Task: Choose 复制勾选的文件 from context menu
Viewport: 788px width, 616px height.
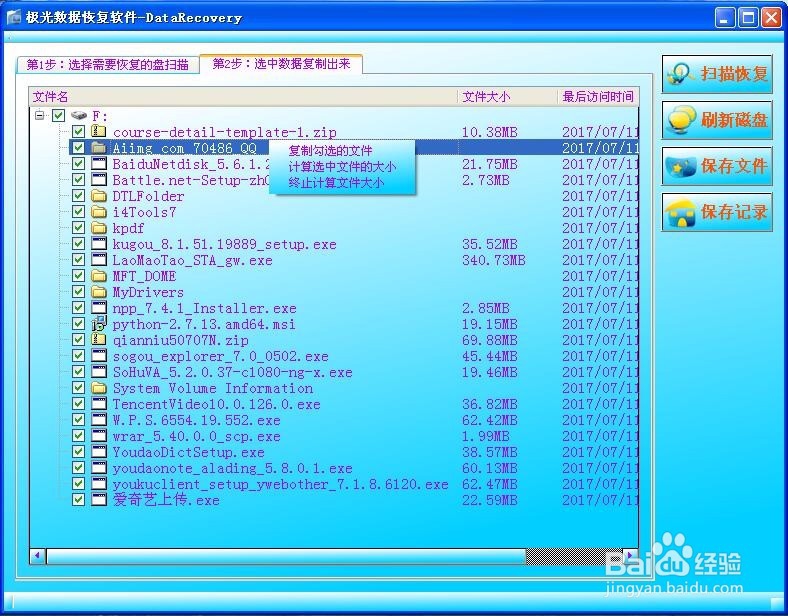Action: tap(330, 151)
